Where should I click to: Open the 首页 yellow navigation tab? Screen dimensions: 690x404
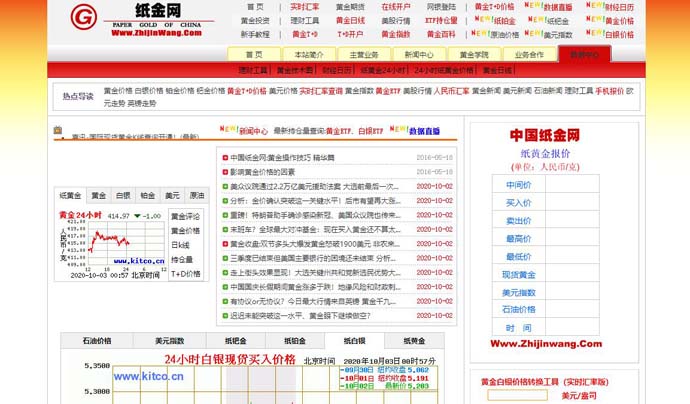pos(254,55)
